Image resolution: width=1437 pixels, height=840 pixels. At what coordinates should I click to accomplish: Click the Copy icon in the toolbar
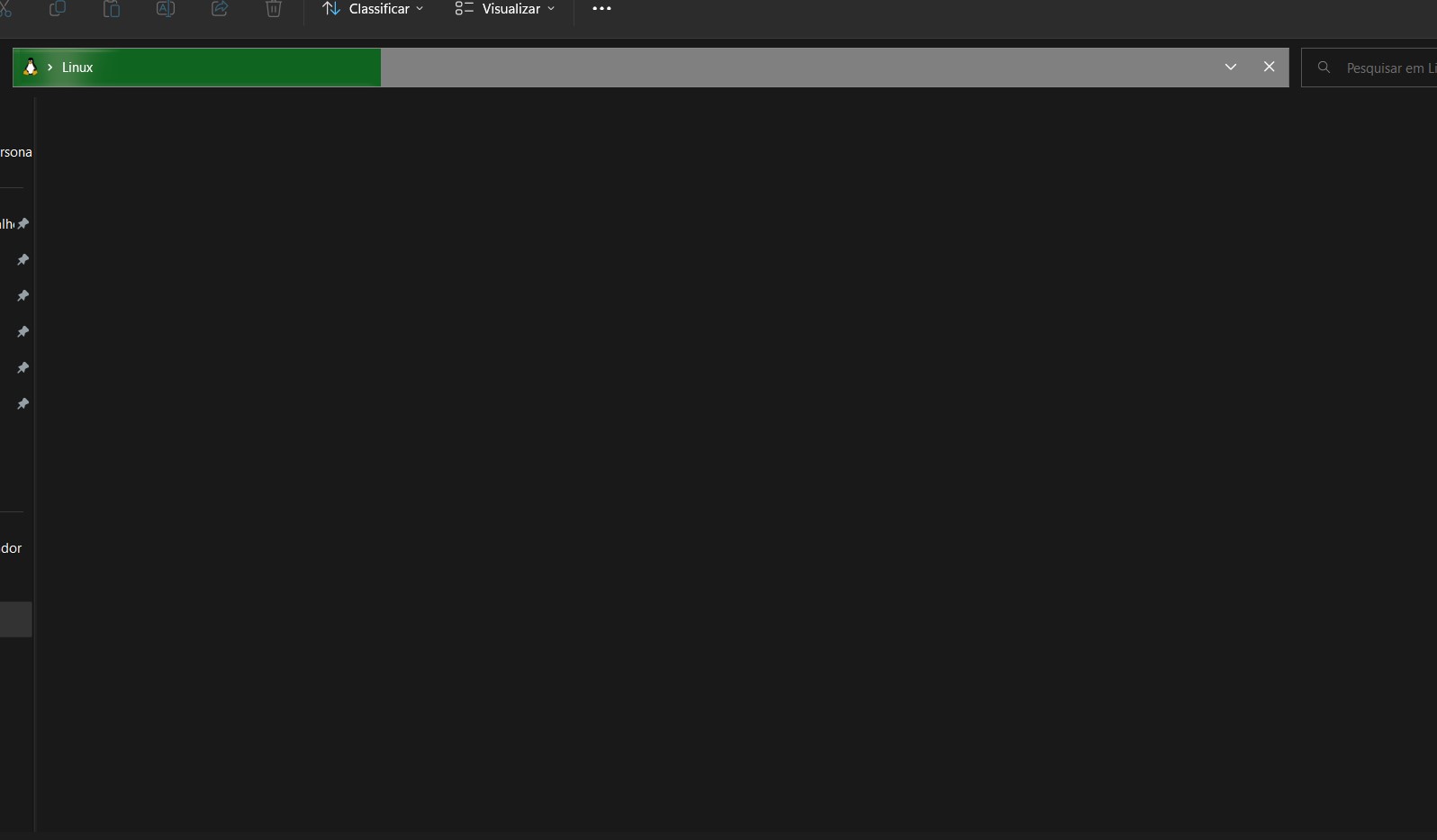58,9
